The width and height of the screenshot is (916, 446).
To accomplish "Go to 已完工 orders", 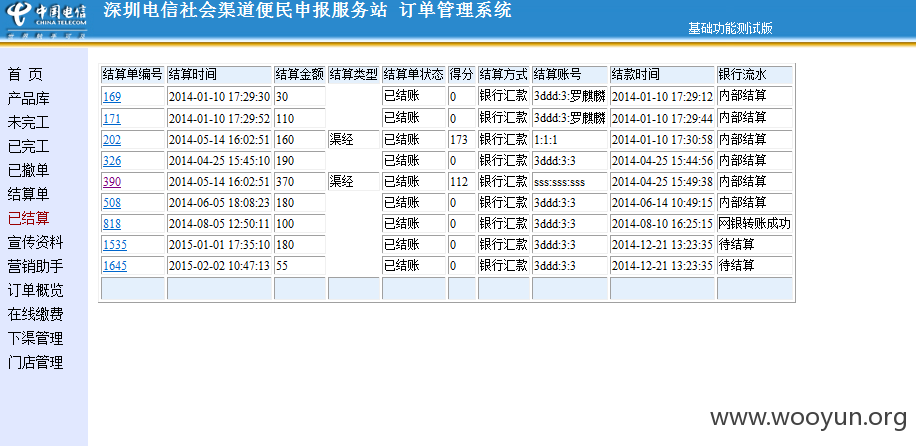I will coord(28,146).
